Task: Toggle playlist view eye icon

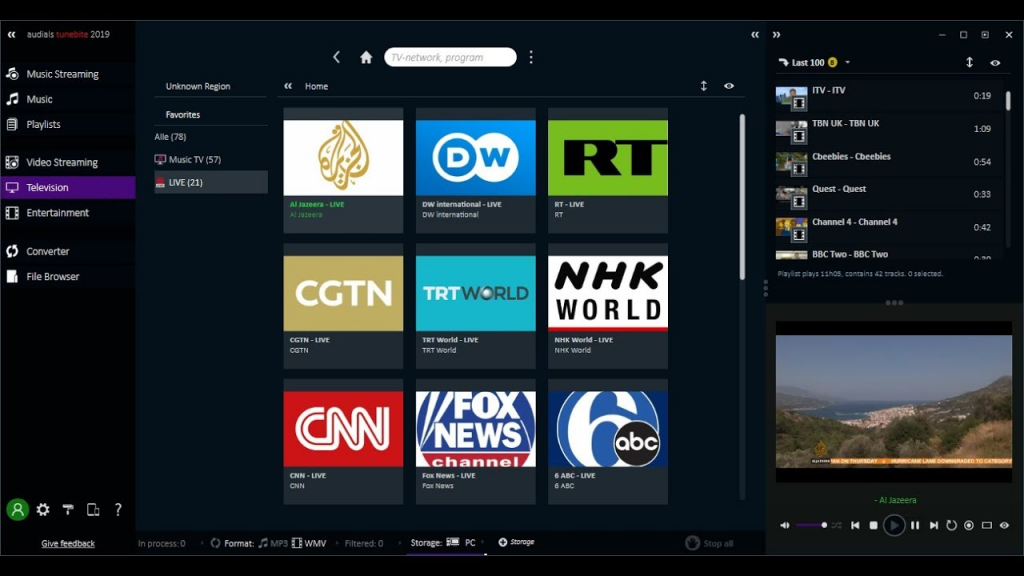Action: (995, 63)
